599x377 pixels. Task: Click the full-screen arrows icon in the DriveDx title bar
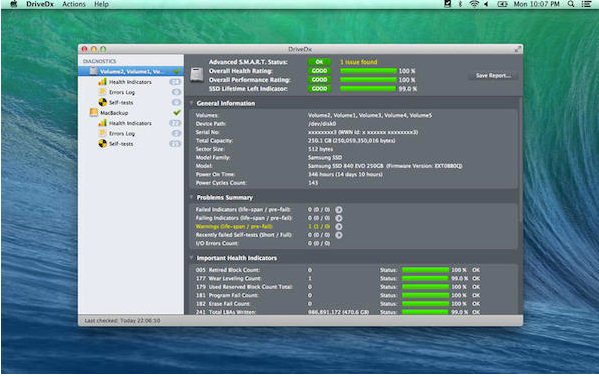pyautogui.click(x=518, y=49)
